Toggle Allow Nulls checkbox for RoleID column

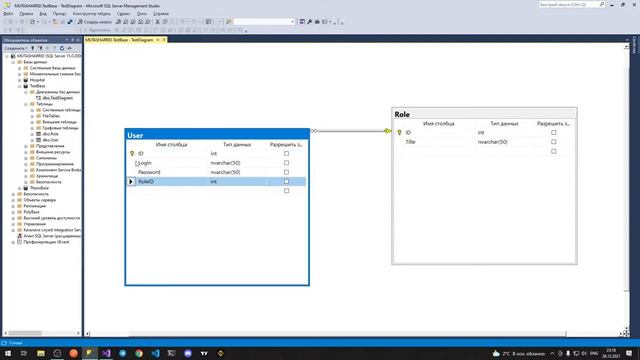(x=287, y=182)
